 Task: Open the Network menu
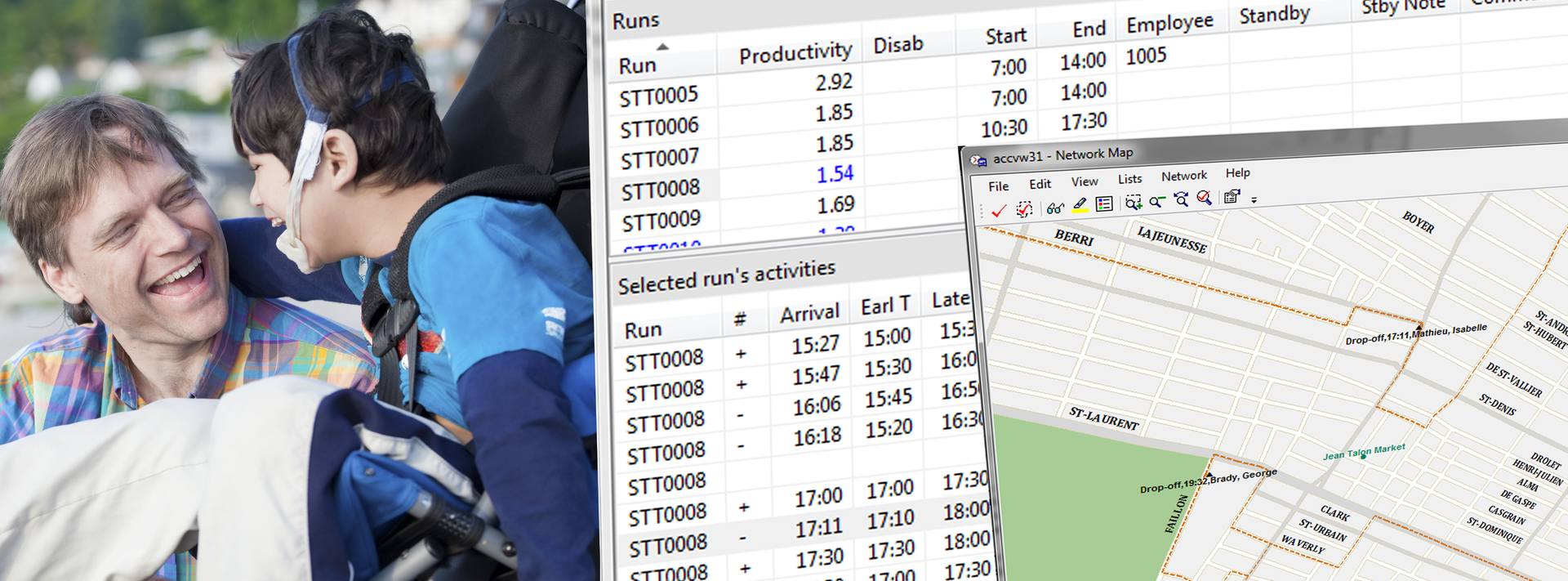tap(1183, 176)
